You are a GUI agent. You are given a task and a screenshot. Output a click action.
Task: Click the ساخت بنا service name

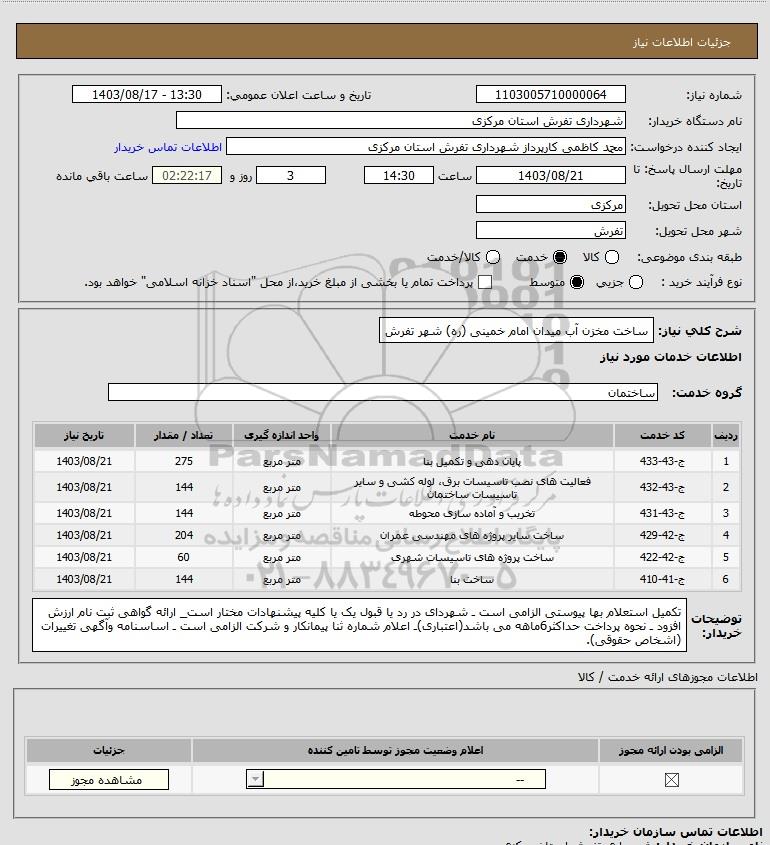472,579
